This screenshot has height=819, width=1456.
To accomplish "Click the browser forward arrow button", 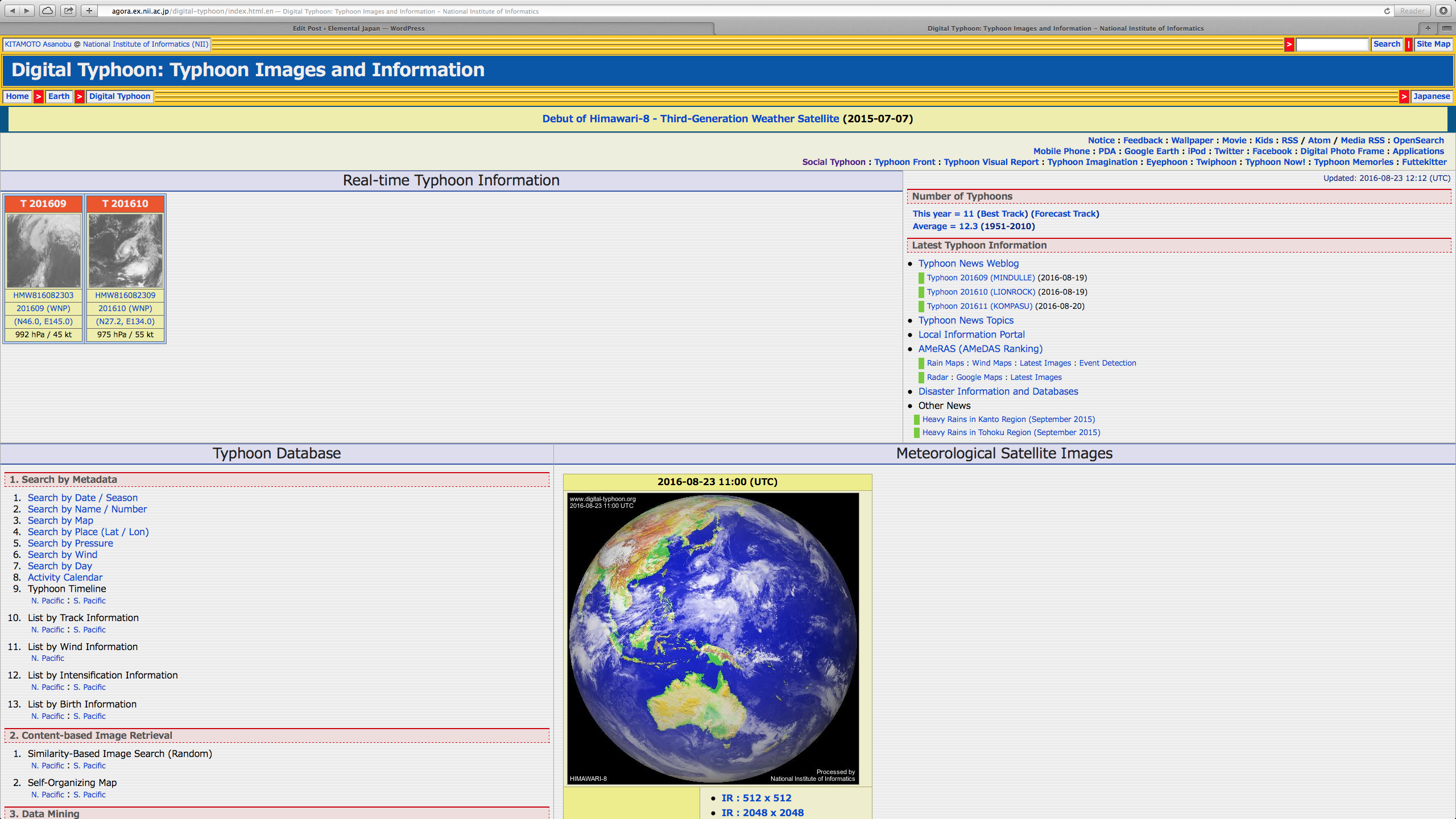I will point(27,11).
